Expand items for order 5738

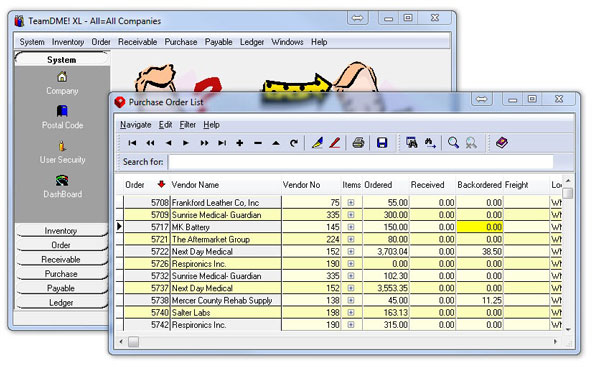click(x=351, y=300)
